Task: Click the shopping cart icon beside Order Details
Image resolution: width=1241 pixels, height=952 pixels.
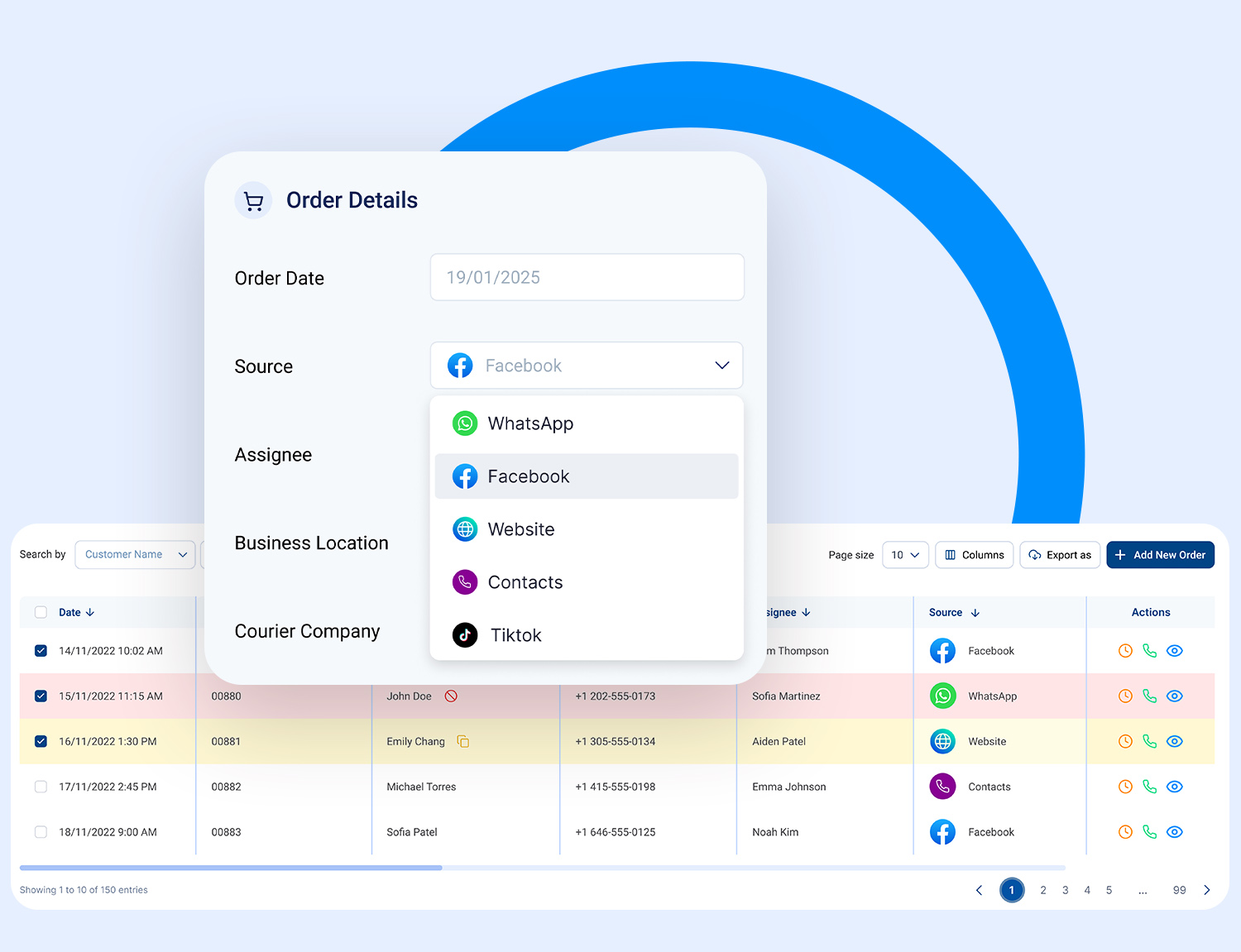Action: [x=254, y=201]
